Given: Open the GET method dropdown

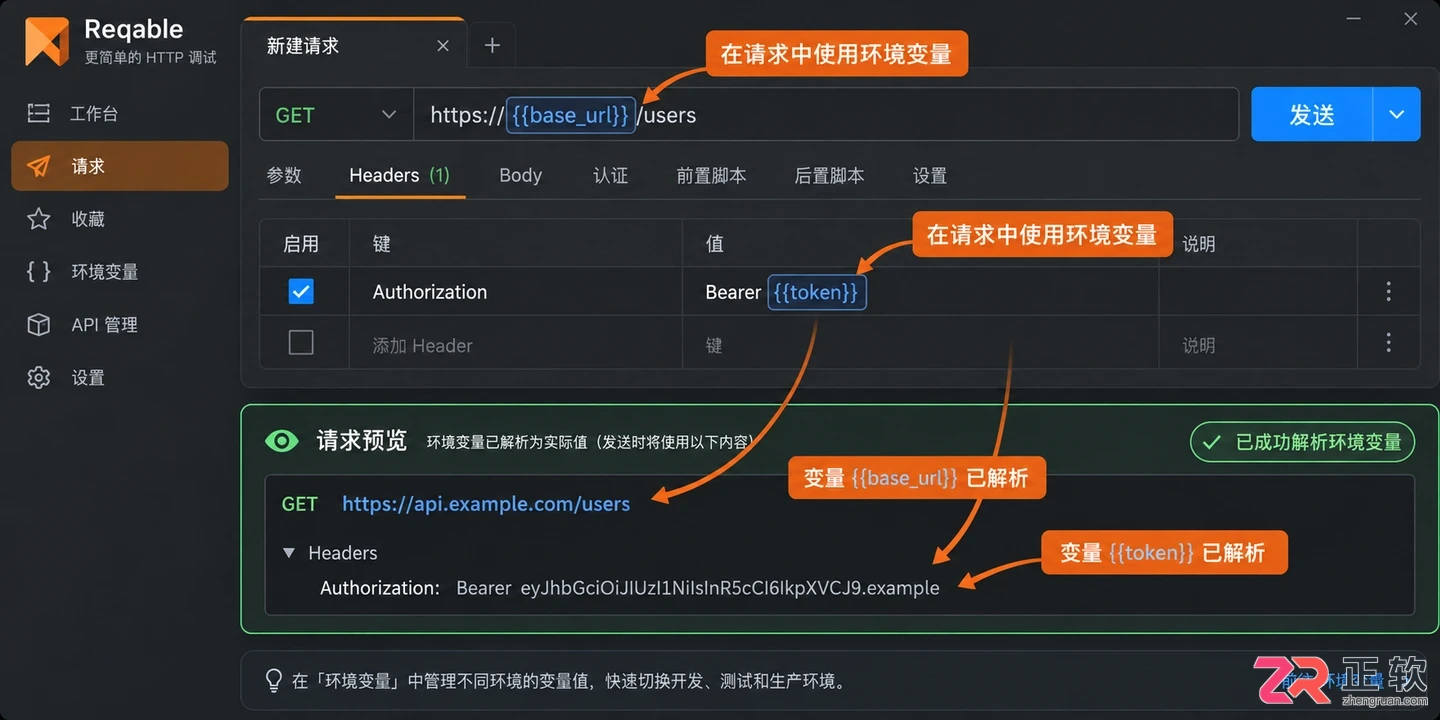Looking at the screenshot, I should [336, 115].
